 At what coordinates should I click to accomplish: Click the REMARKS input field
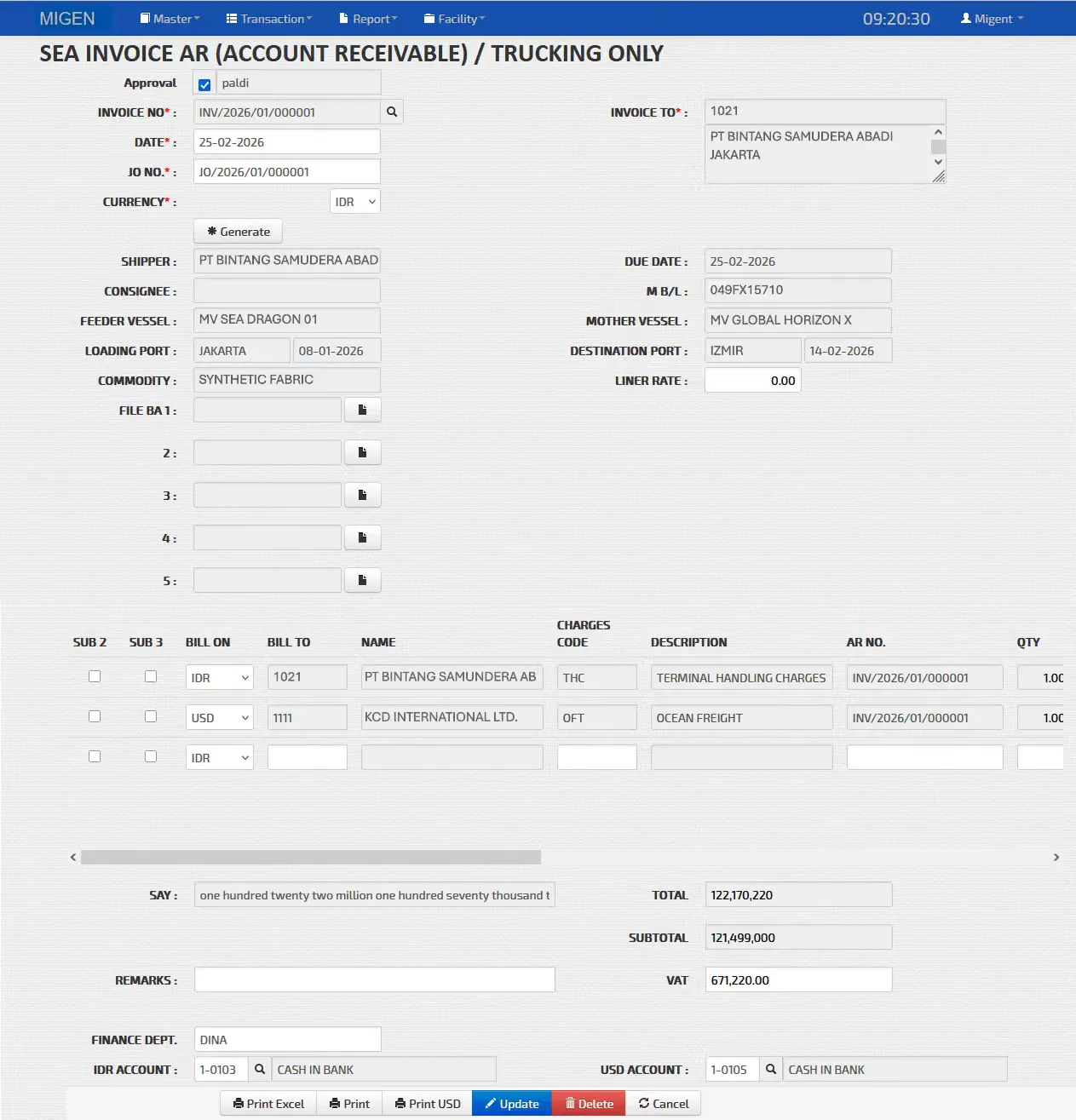click(375, 980)
